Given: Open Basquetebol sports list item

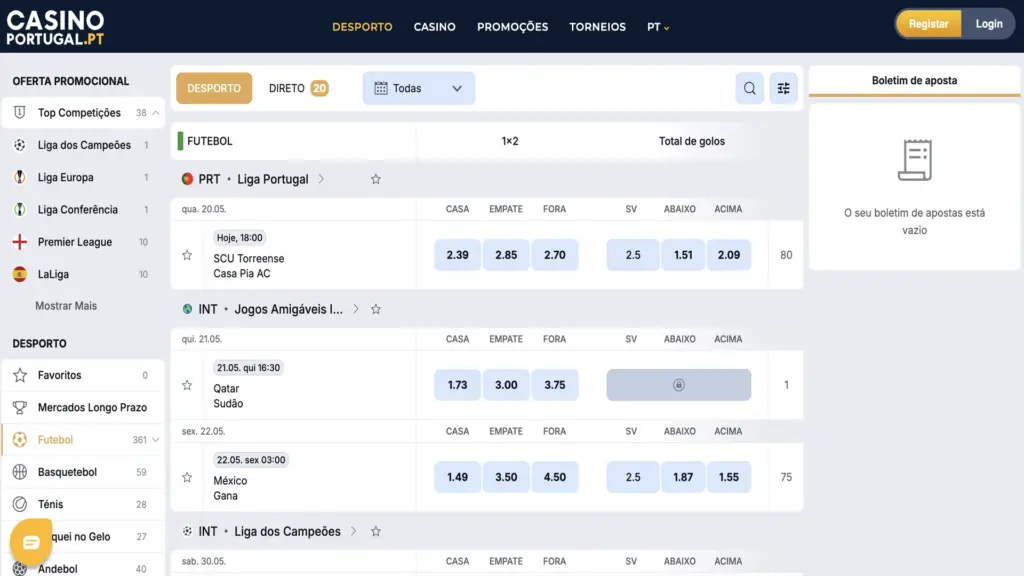Looking at the screenshot, I should pyautogui.click(x=83, y=472).
